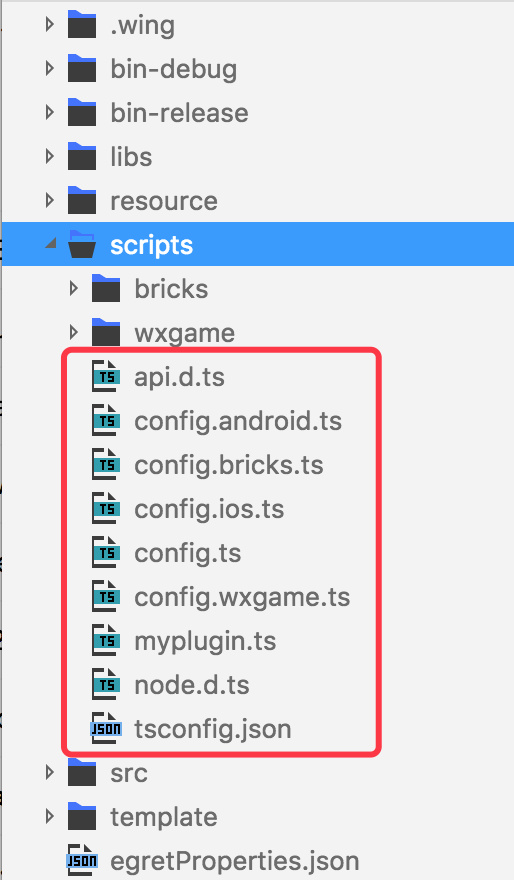
Task: Click the folder icon beside bin-release
Action: tap(82, 112)
